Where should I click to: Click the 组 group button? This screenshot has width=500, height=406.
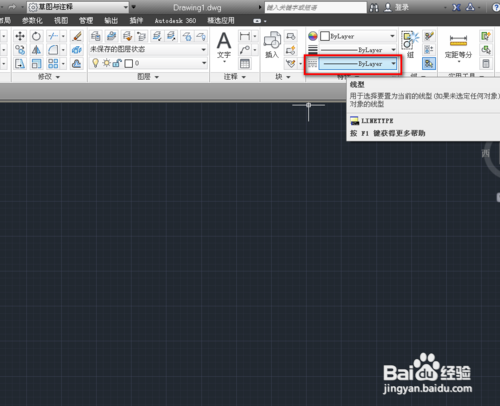click(x=410, y=45)
